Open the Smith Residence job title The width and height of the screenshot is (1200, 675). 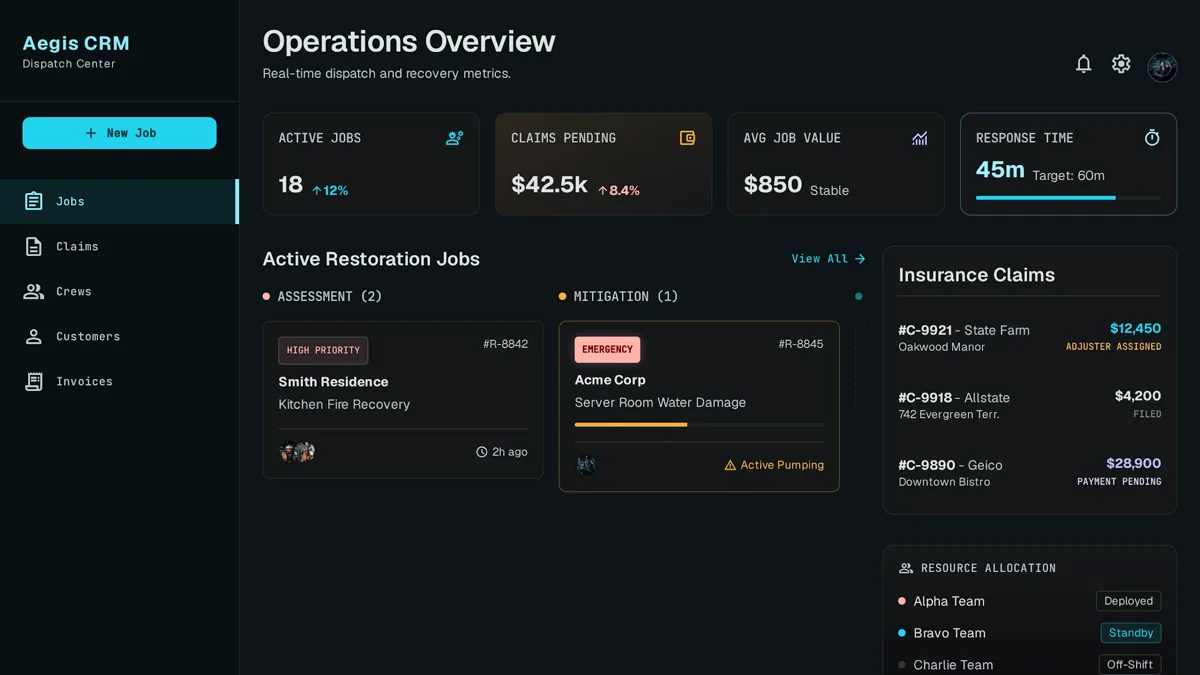click(x=333, y=382)
